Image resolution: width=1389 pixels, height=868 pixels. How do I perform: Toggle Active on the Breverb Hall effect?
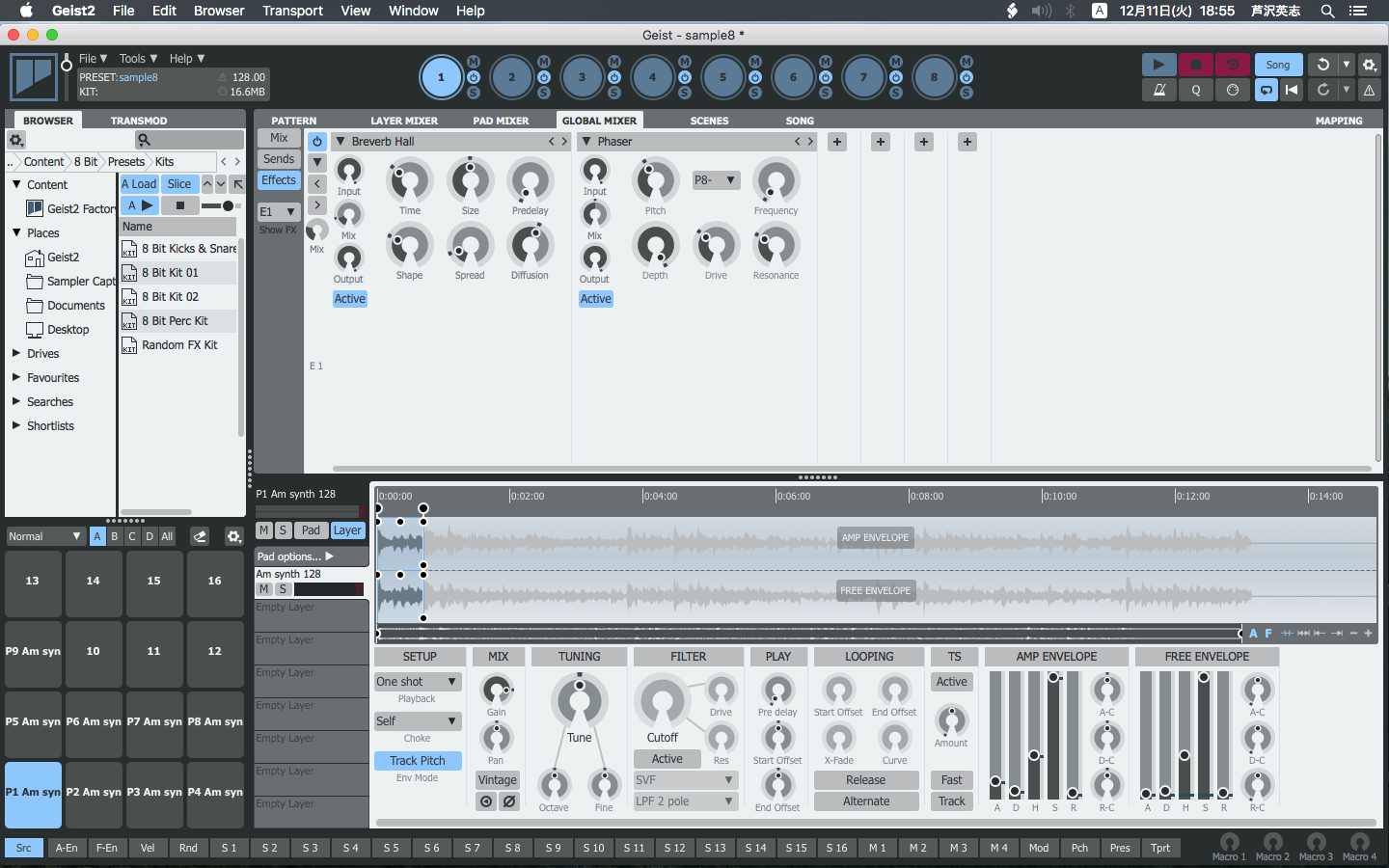(350, 299)
